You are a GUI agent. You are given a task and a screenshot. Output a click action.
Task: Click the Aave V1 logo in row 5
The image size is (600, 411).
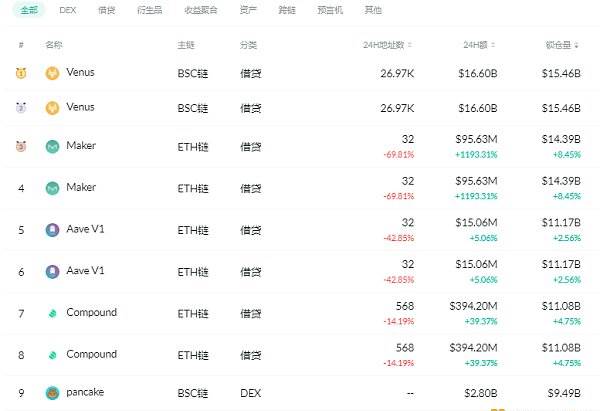(52, 230)
